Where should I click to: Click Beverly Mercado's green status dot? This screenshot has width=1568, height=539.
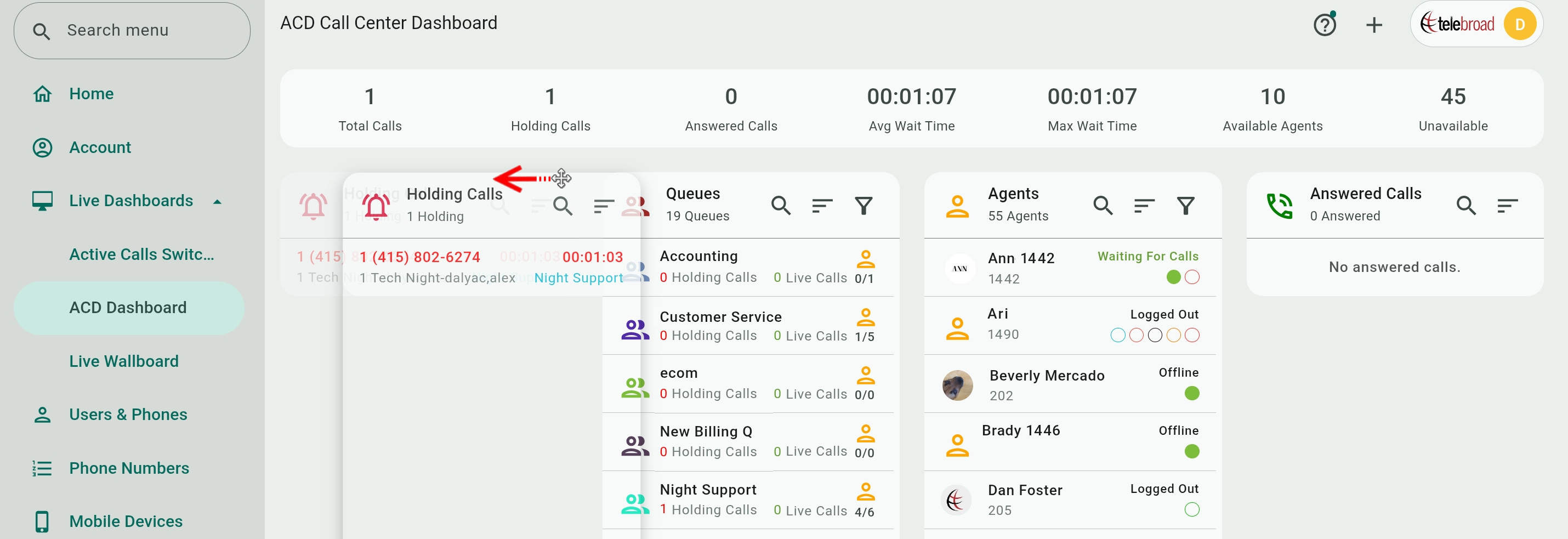coord(1192,394)
